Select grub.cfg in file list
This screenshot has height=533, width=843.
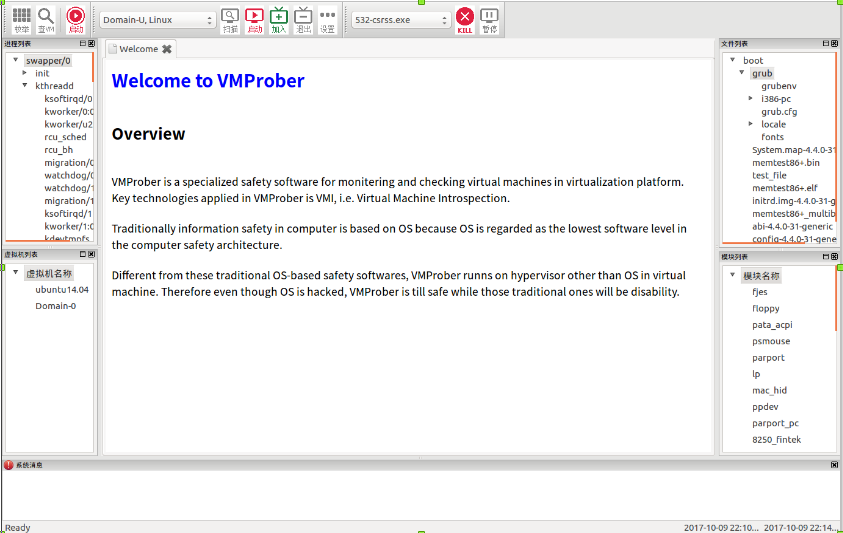779,112
